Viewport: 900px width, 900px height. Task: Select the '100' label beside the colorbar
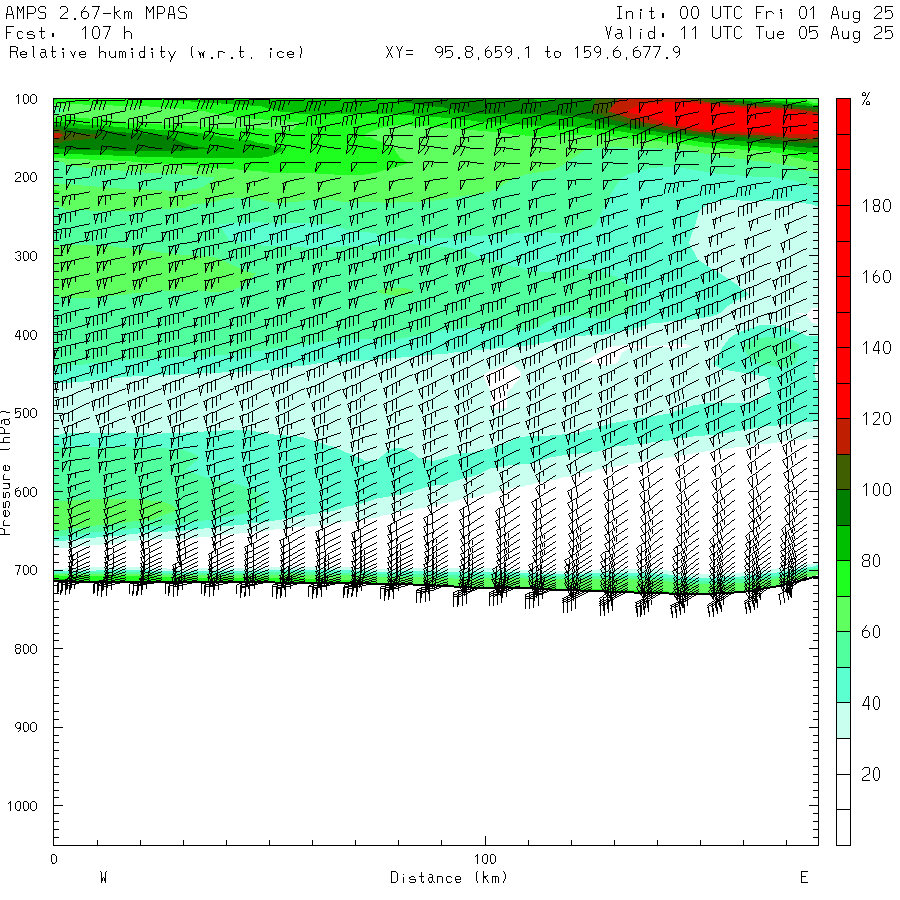click(x=876, y=490)
